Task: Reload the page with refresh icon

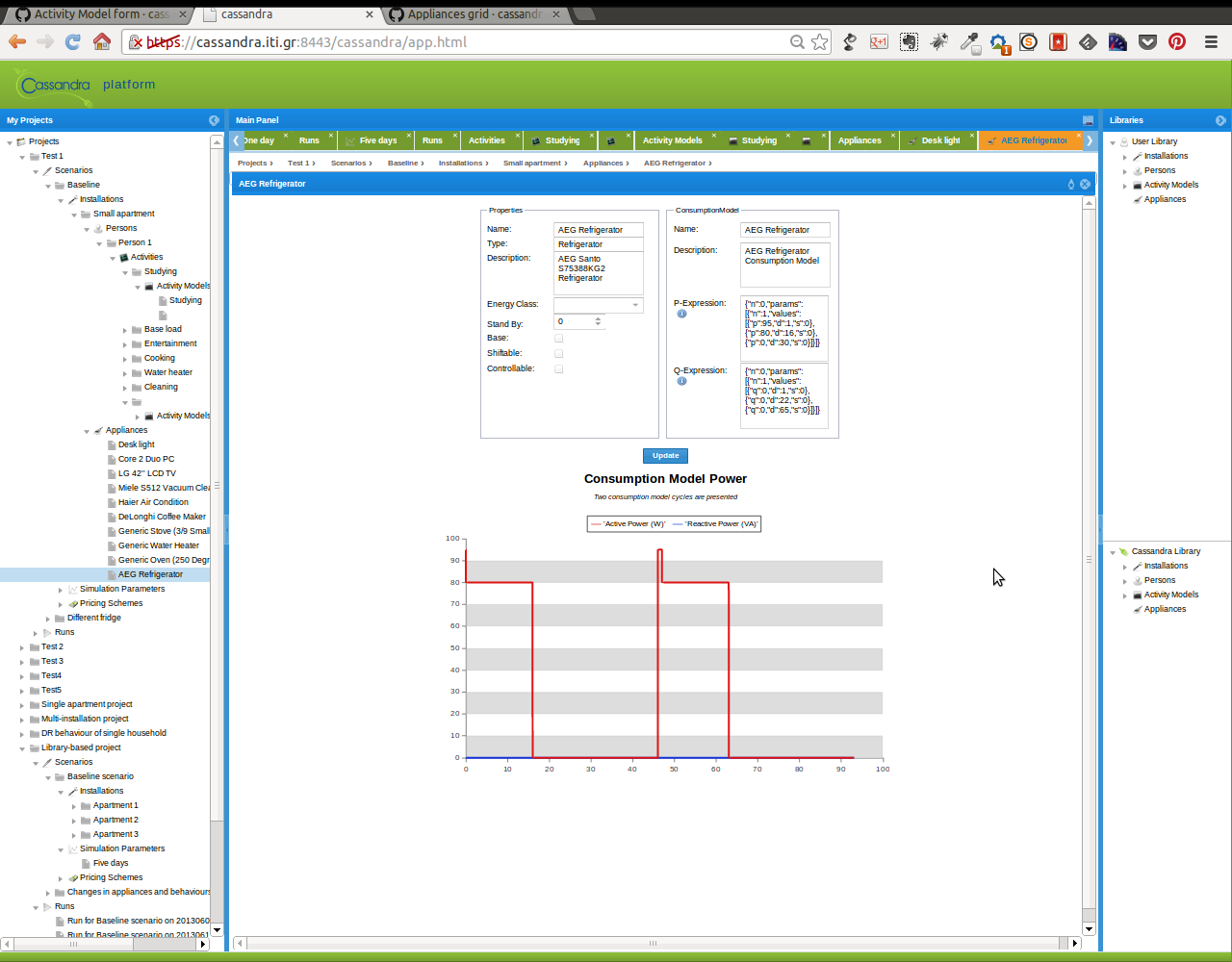Action: click(x=73, y=41)
